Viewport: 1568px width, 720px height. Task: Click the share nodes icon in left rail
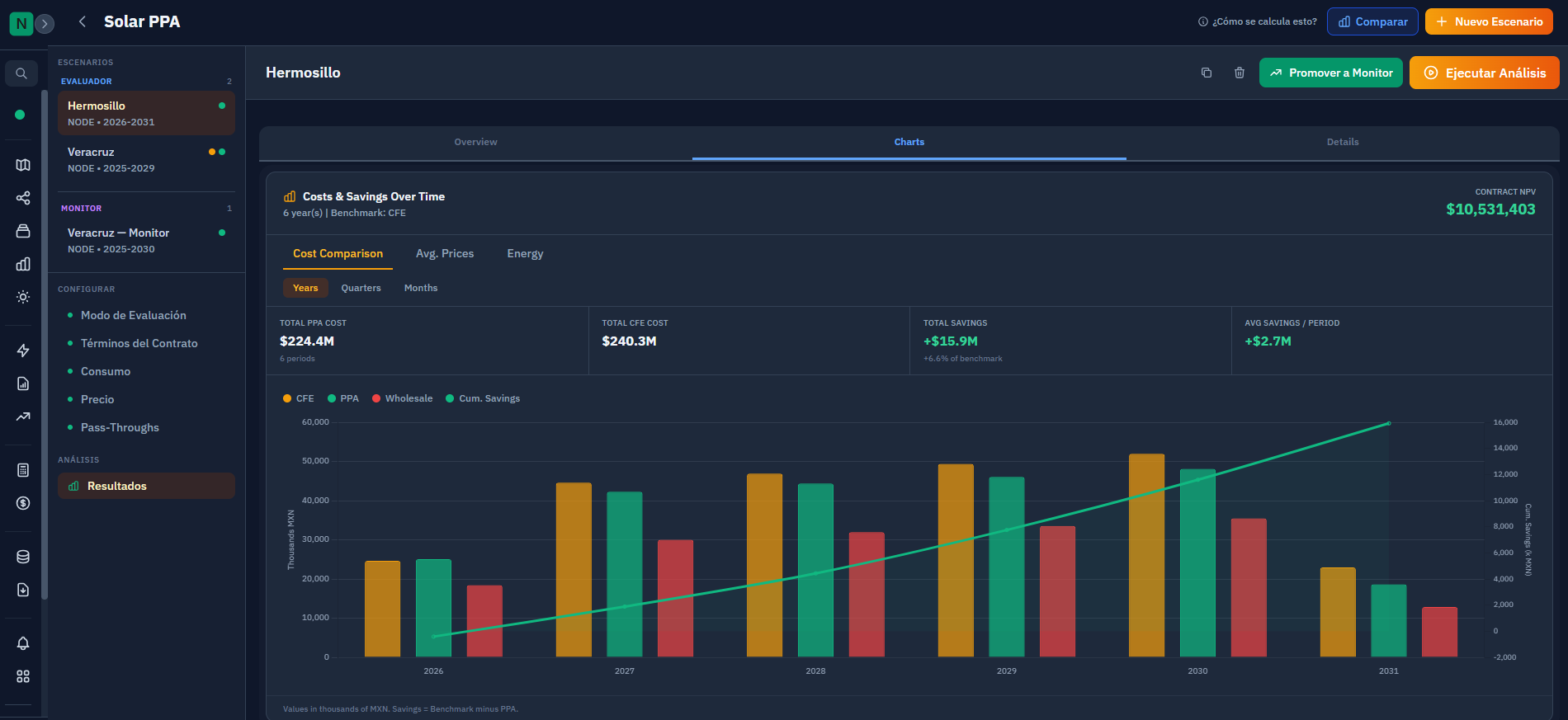tap(23, 198)
